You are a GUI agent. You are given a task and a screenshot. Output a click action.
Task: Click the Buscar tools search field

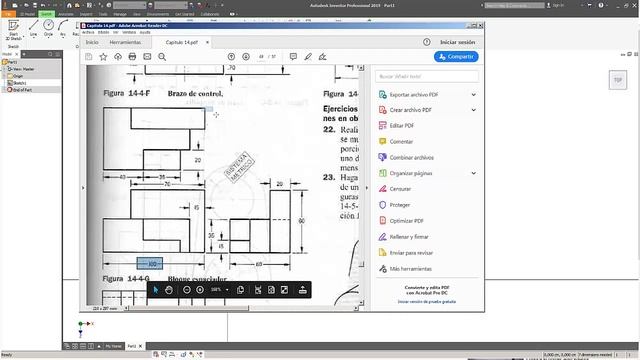click(x=427, y=76)
